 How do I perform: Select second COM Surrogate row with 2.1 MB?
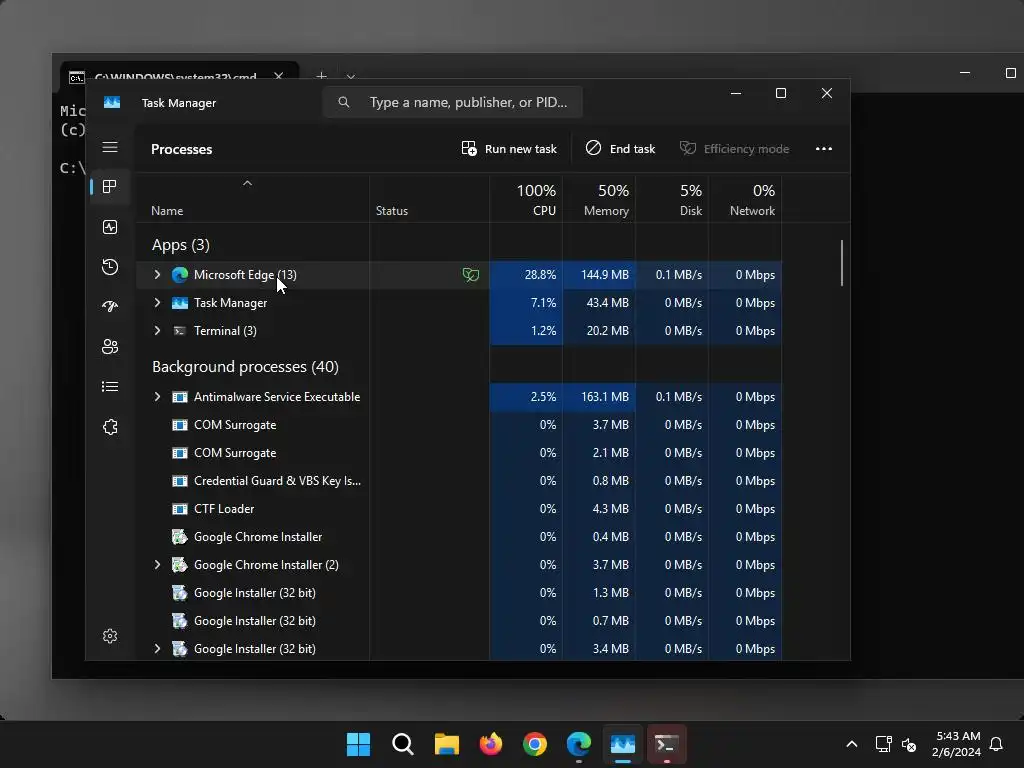click(x=459, y=453)
